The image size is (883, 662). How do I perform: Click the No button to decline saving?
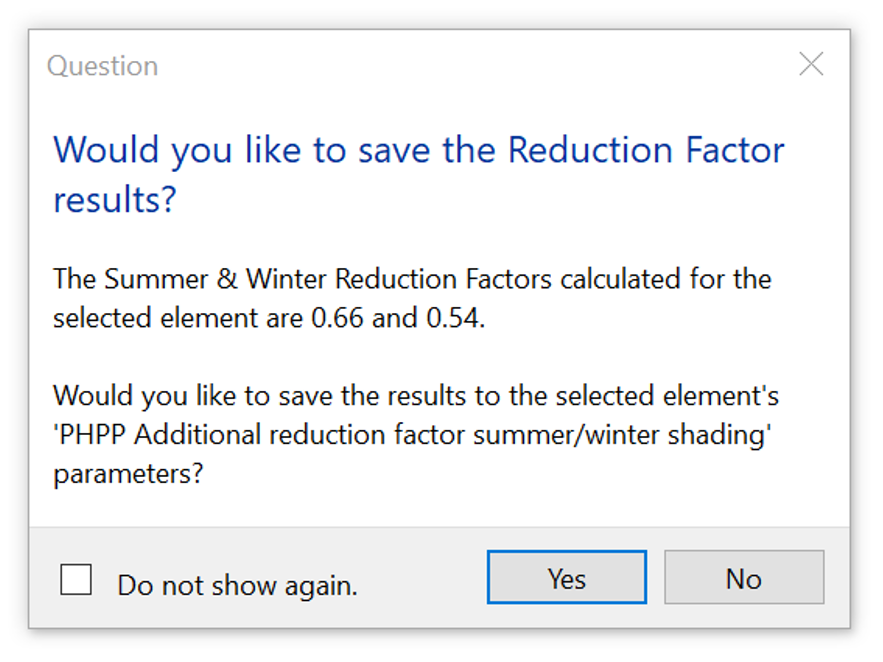click(743, 578)
